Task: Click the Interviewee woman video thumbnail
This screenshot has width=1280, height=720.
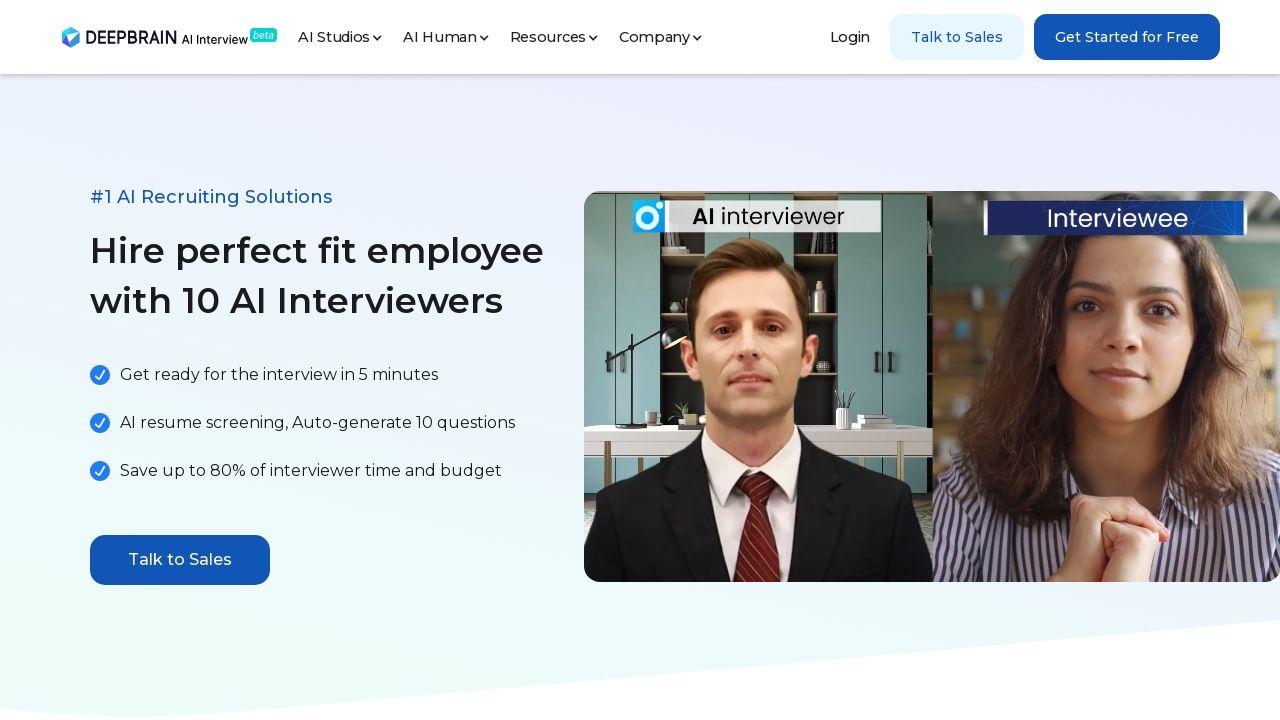Action: coord(1106,387)
